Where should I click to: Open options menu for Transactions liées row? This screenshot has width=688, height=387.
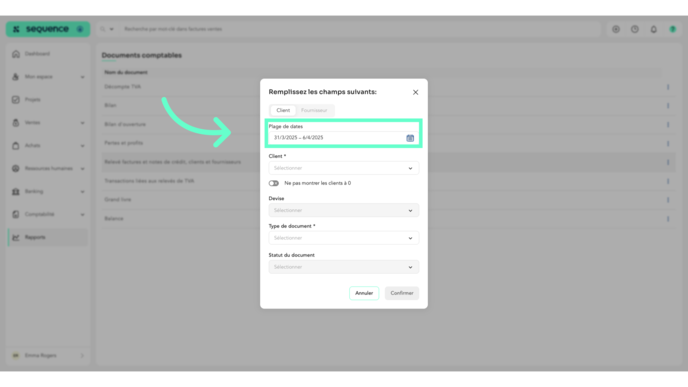668,181
